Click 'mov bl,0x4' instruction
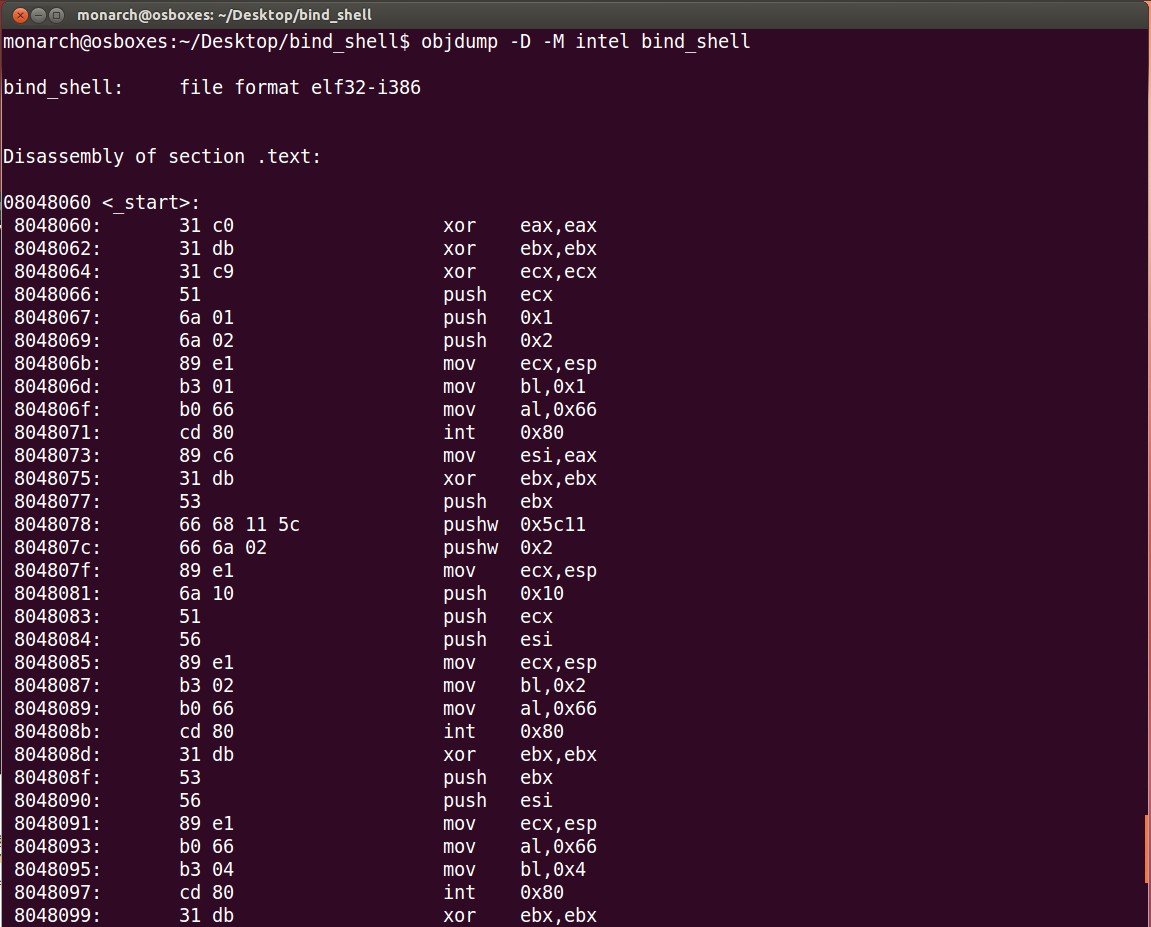The height and width of the screenshot is (927, 1151). (514, 869)
